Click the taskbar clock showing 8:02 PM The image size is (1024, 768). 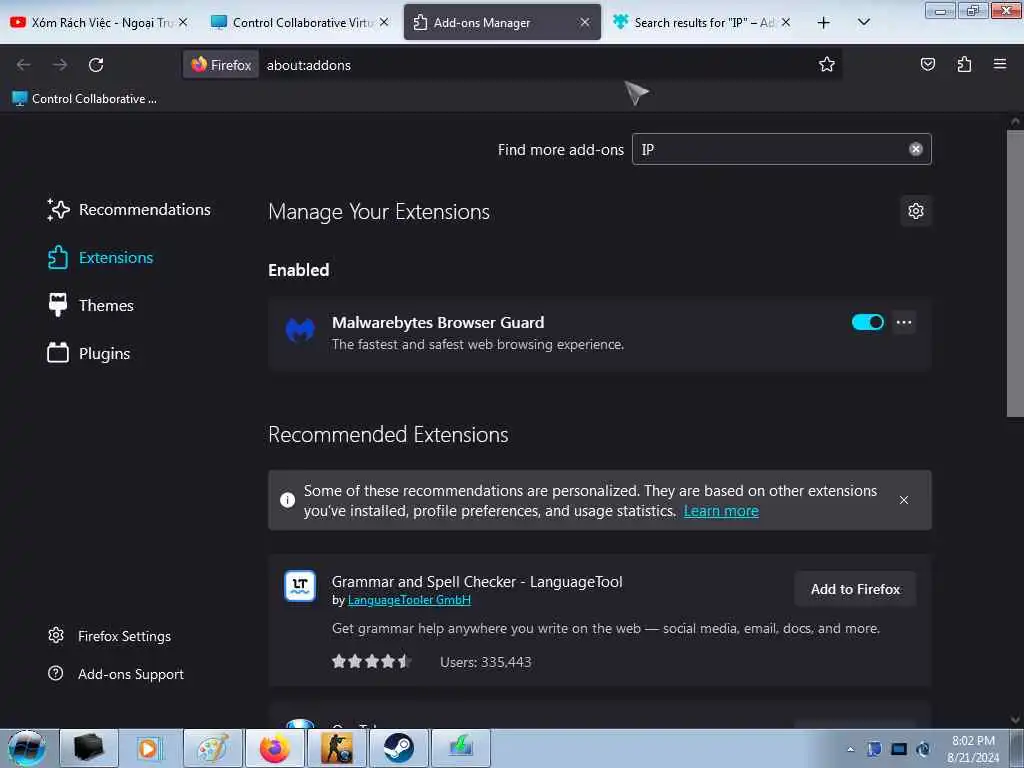pyautogui.click(x=973, y=749)
